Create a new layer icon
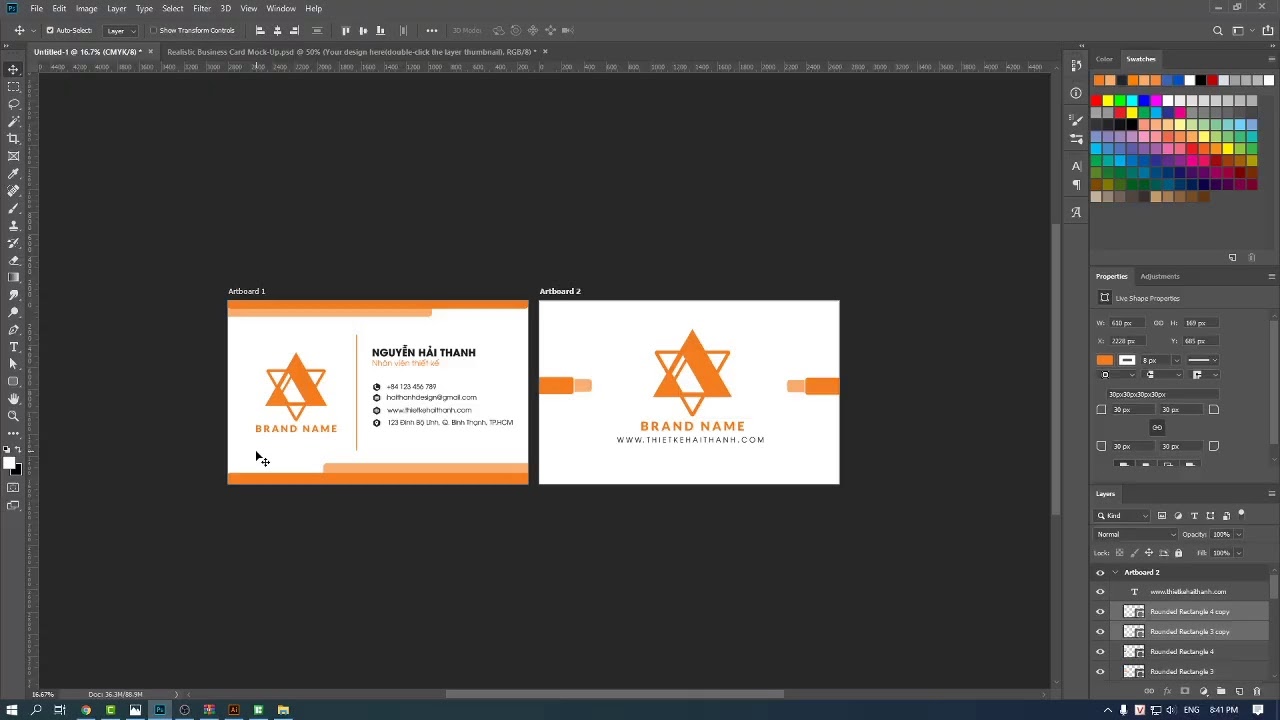This screenshot has width=1280, height=720. pyautogui.click(x=1239, y=691)
